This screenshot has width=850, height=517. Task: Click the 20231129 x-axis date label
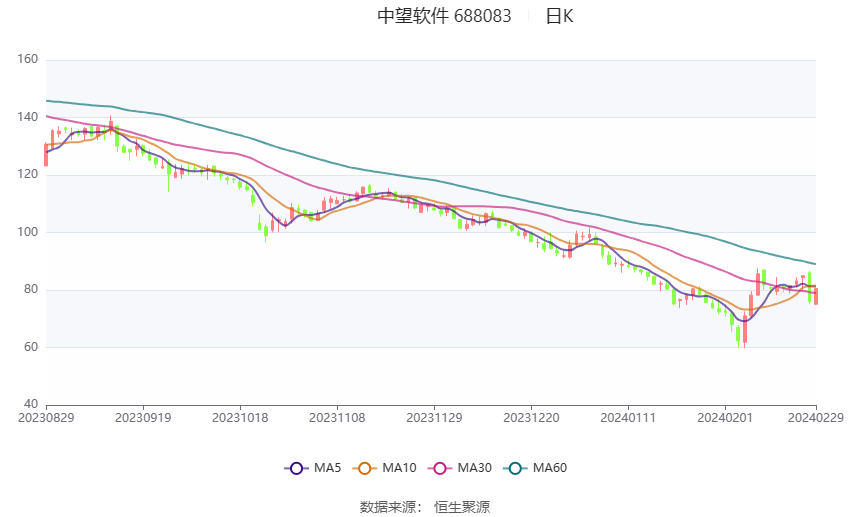[x=434, y=418]
